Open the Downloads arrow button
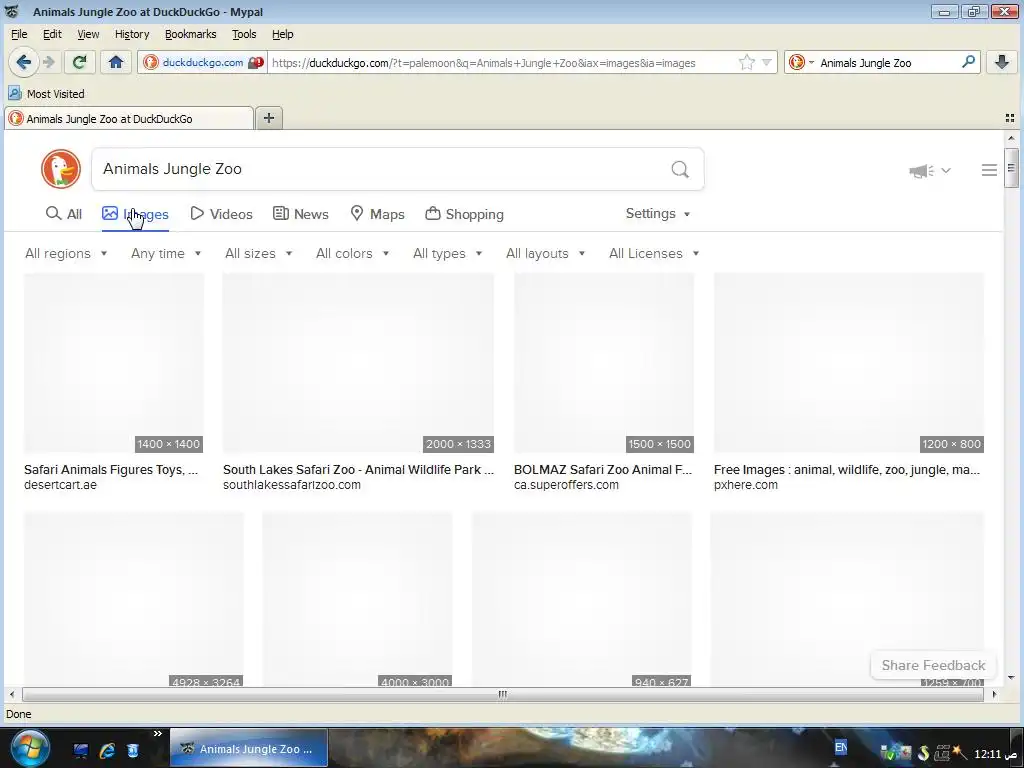 1002,62
